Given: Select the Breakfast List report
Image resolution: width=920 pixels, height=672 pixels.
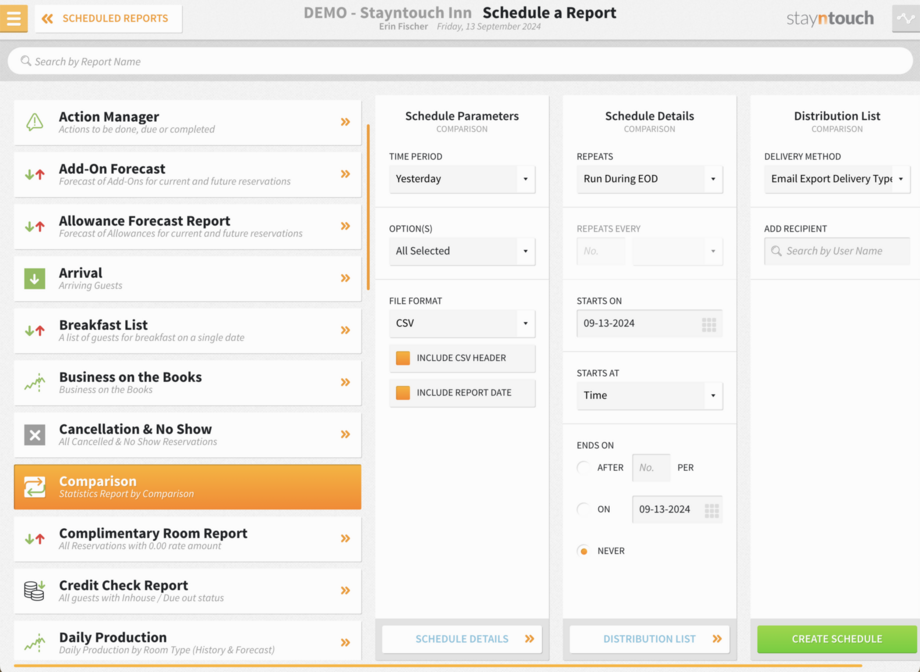Looking at the screenshot, I should point(187,330).
